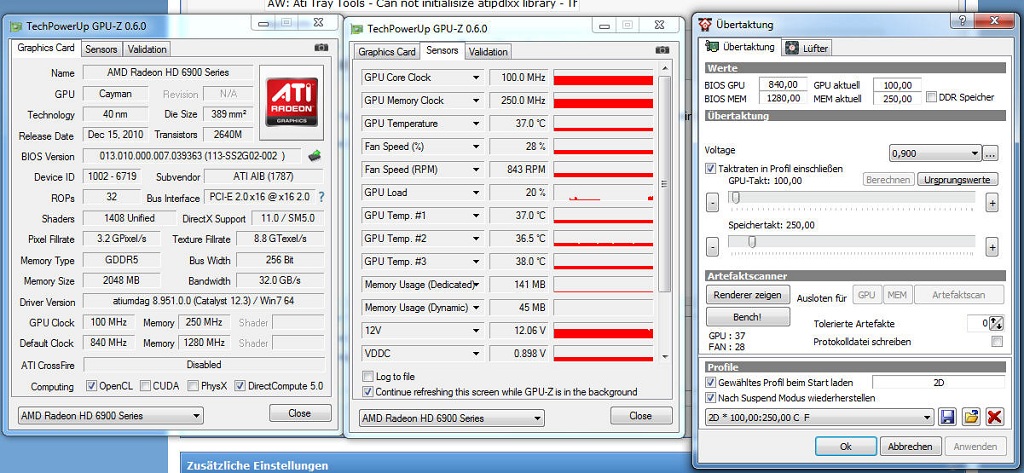Enable the PhysX checkbox
The width and height of the screenshot is (1024, 473).
tap(193, 386)
